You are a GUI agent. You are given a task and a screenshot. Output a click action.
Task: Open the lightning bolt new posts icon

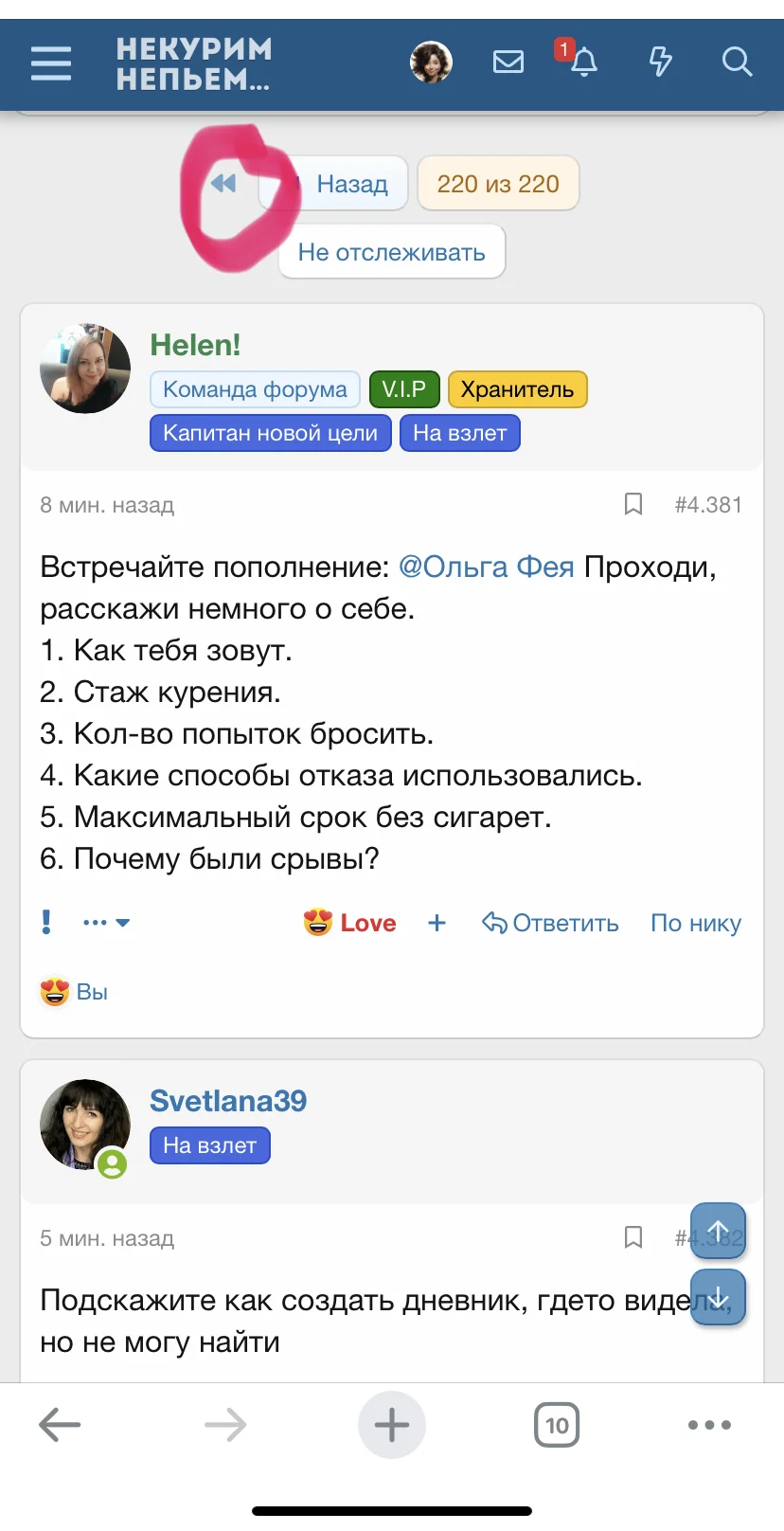coord(660,63)
